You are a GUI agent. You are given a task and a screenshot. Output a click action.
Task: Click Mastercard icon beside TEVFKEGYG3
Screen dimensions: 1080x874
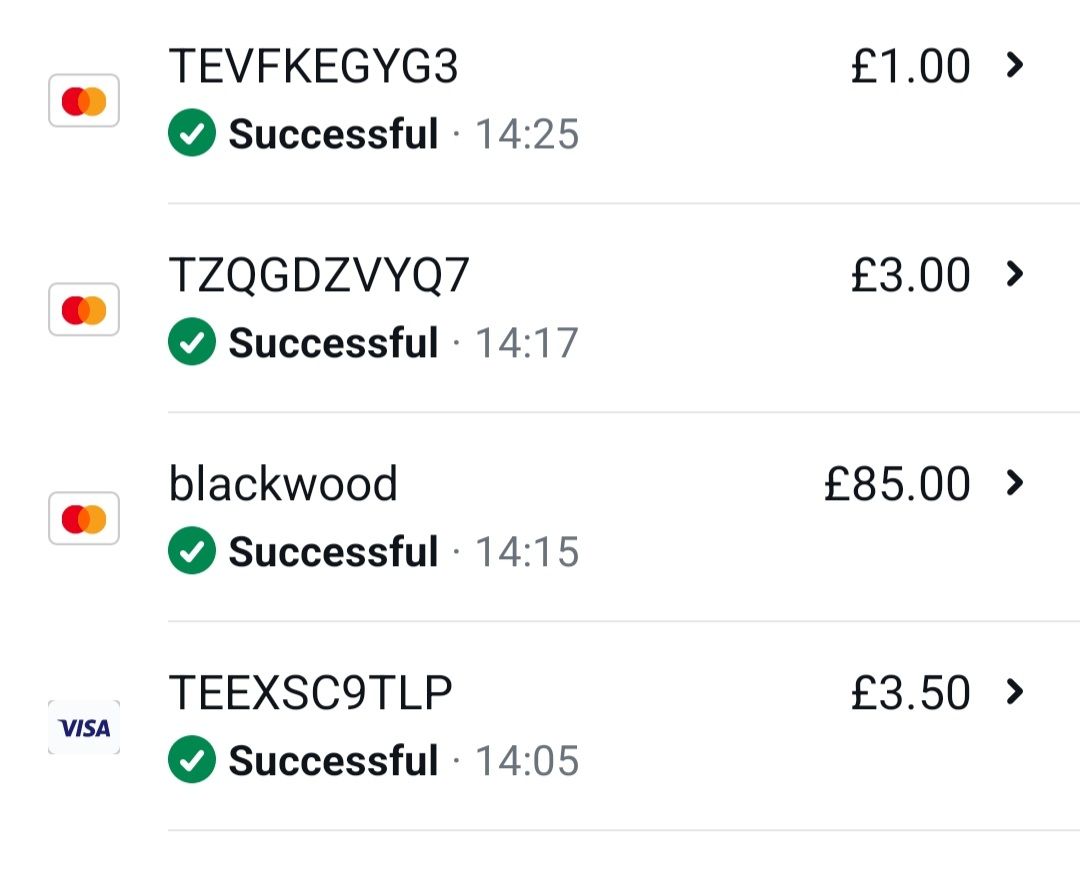pyautogui.click(x=84, y=101)
